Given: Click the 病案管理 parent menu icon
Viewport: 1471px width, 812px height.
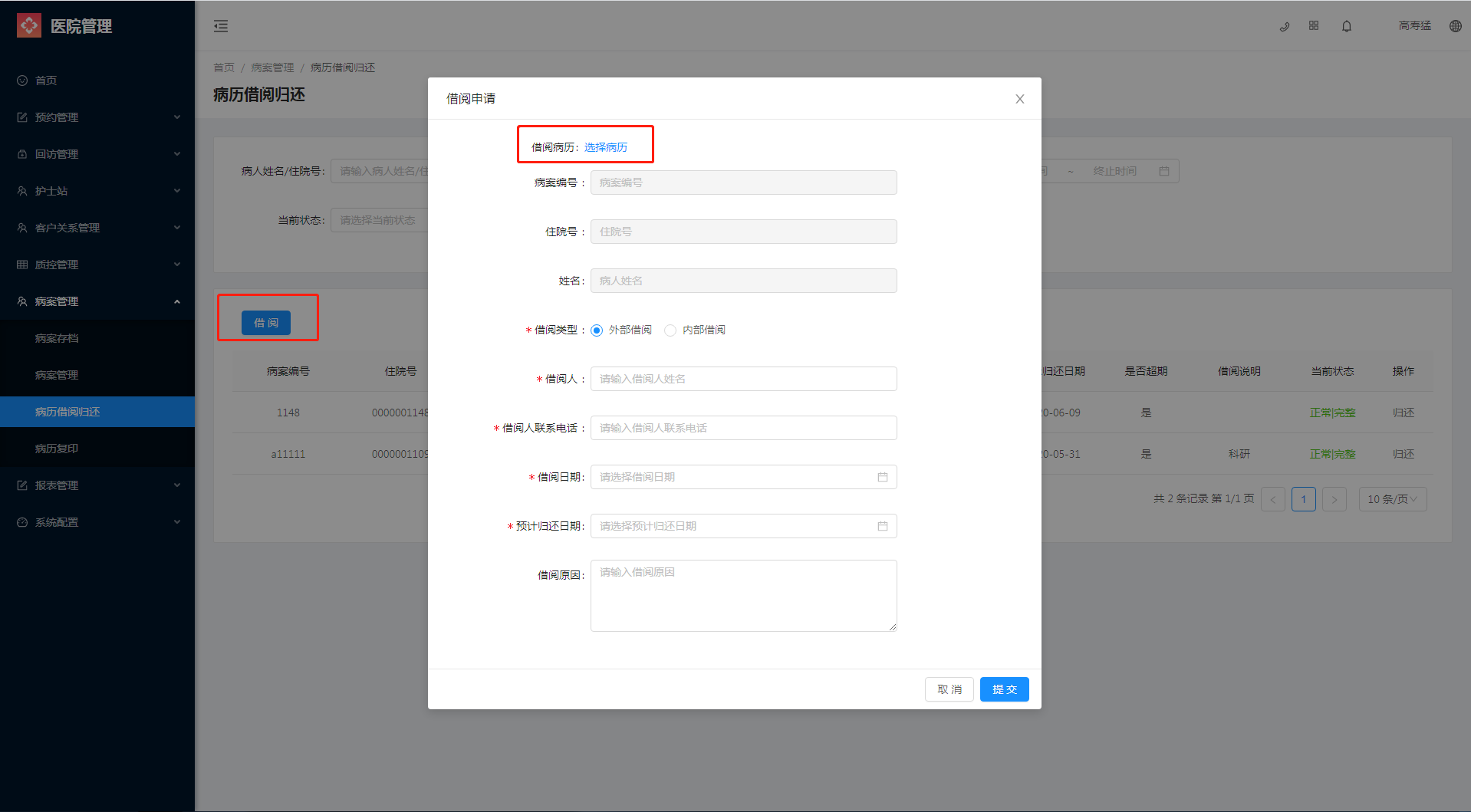Looking at the screenshot, I should (x=22, y=301).
